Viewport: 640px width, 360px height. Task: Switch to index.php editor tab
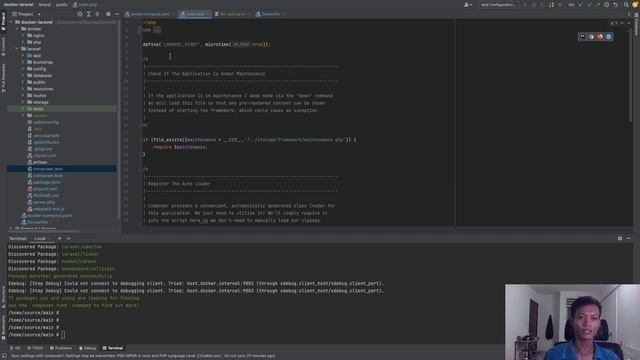tap(195, 14)
